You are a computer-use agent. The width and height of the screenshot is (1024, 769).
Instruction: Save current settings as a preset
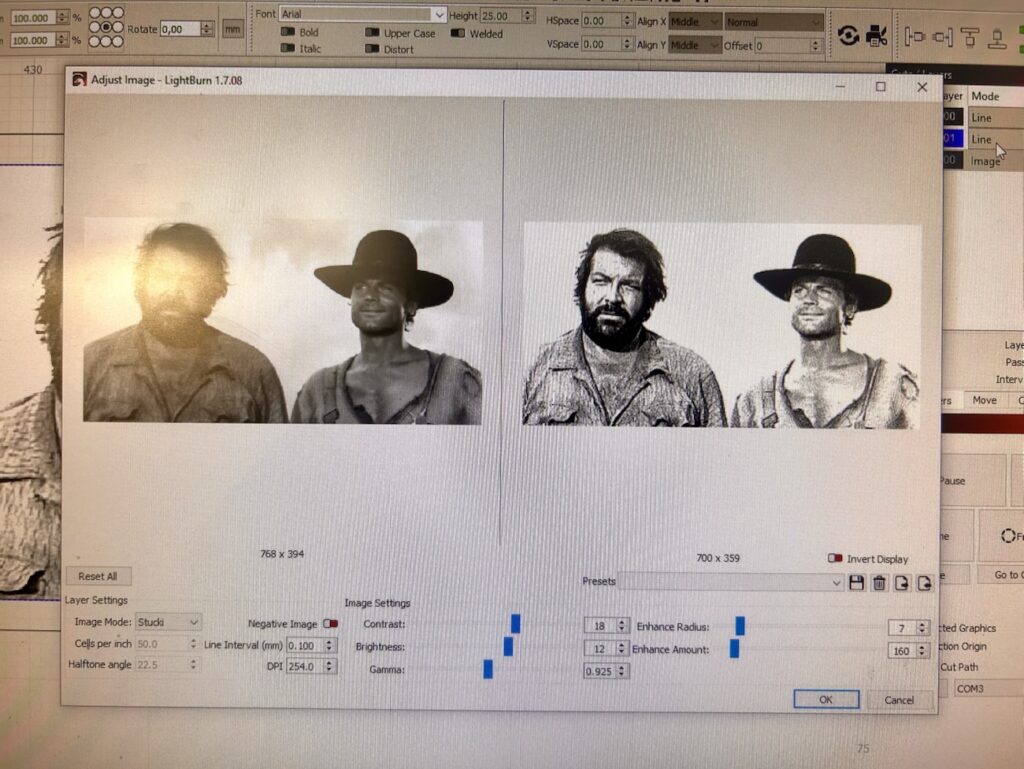tap(856, 582)
